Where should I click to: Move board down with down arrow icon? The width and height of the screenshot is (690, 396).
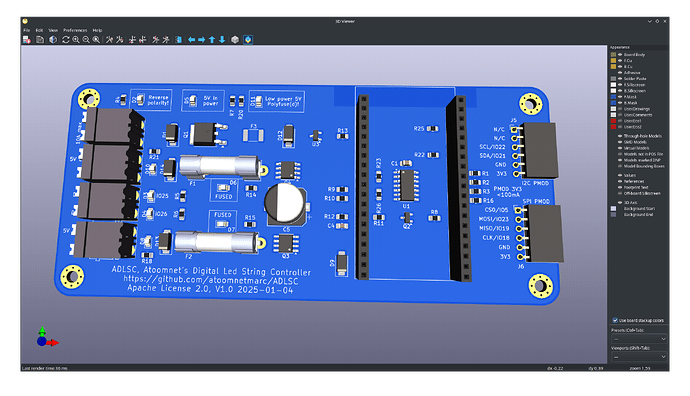click(x=222, y=40)
